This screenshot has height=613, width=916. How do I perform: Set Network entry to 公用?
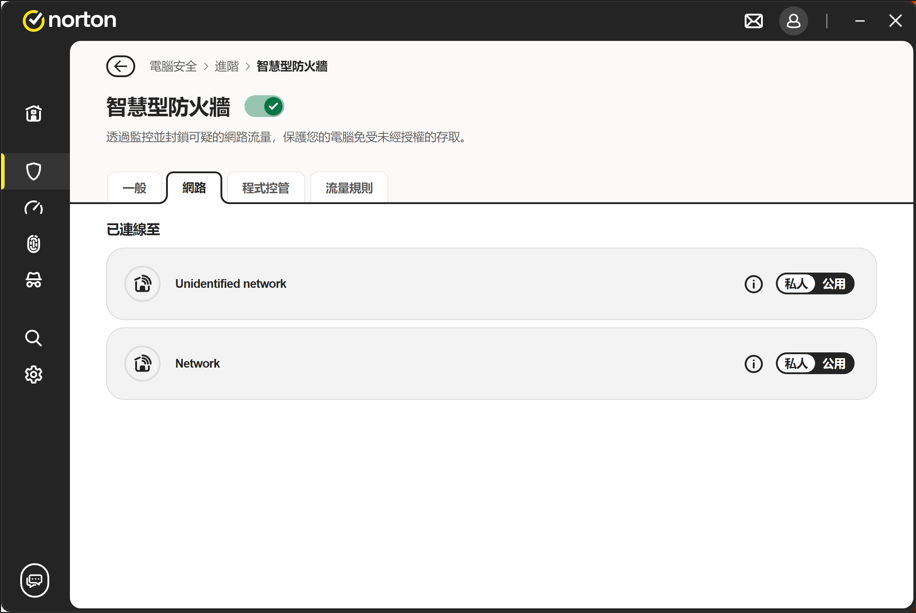click(834, 364)
